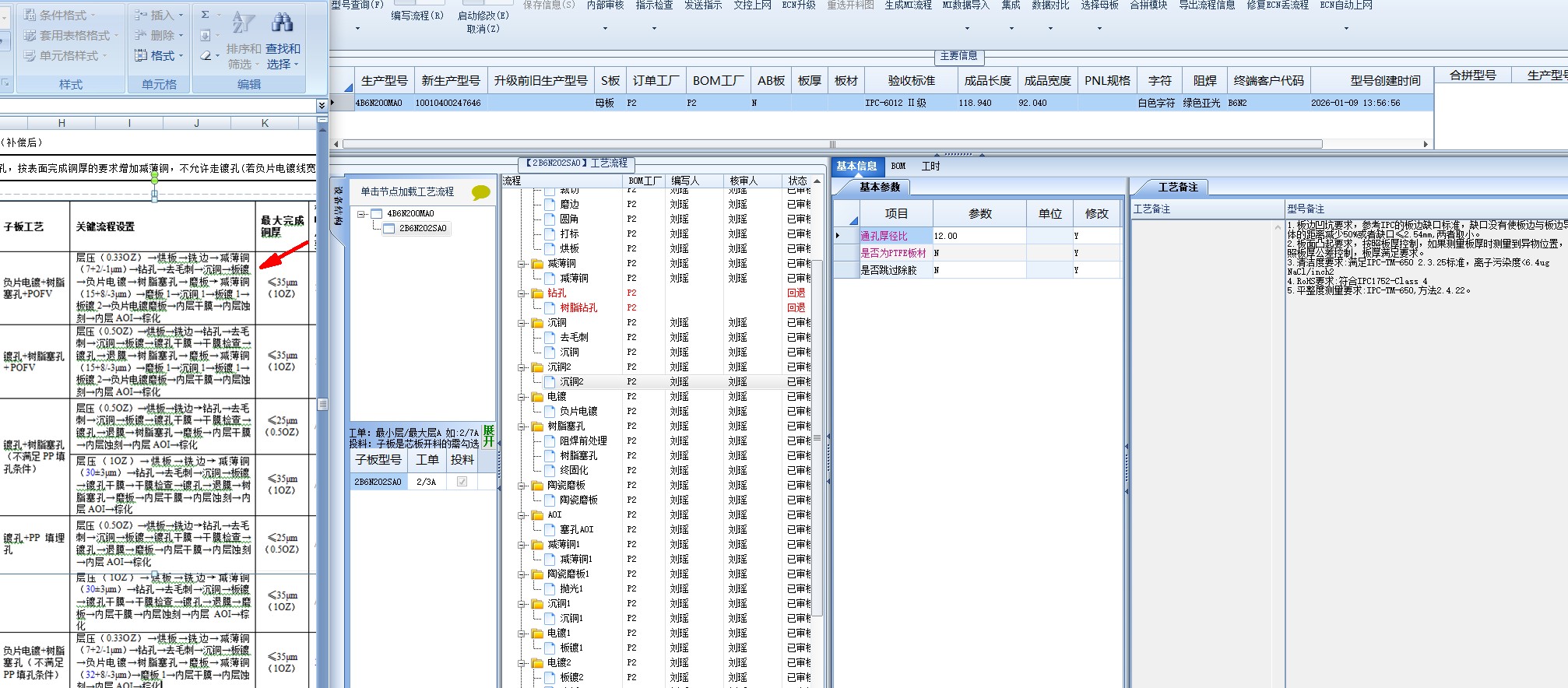Image resolution: width=1568 pixels, height=688 pixels.
Task: Click the 电镀 folder icon in process tree
Action: pos(537,397)
